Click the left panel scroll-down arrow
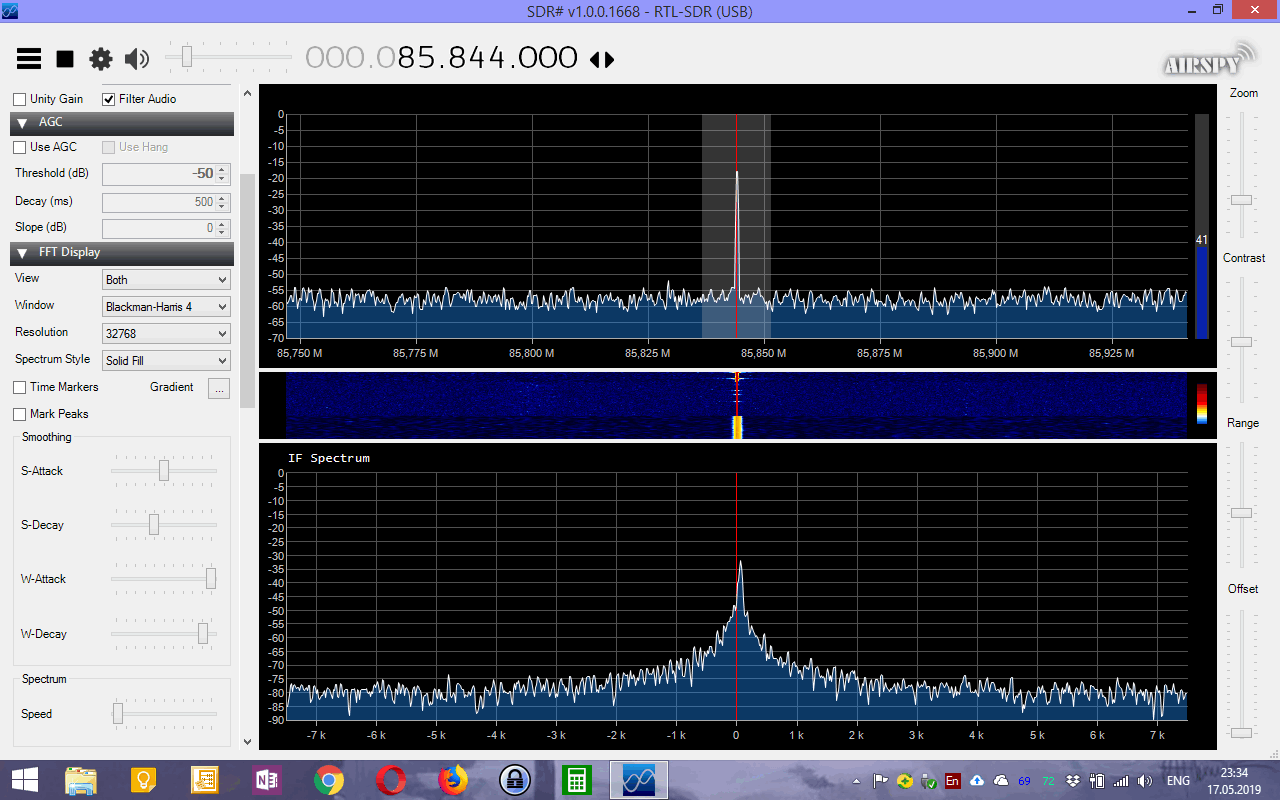Image resolution: width=1280 pixels, height=800 pixels. click(247, 742)
